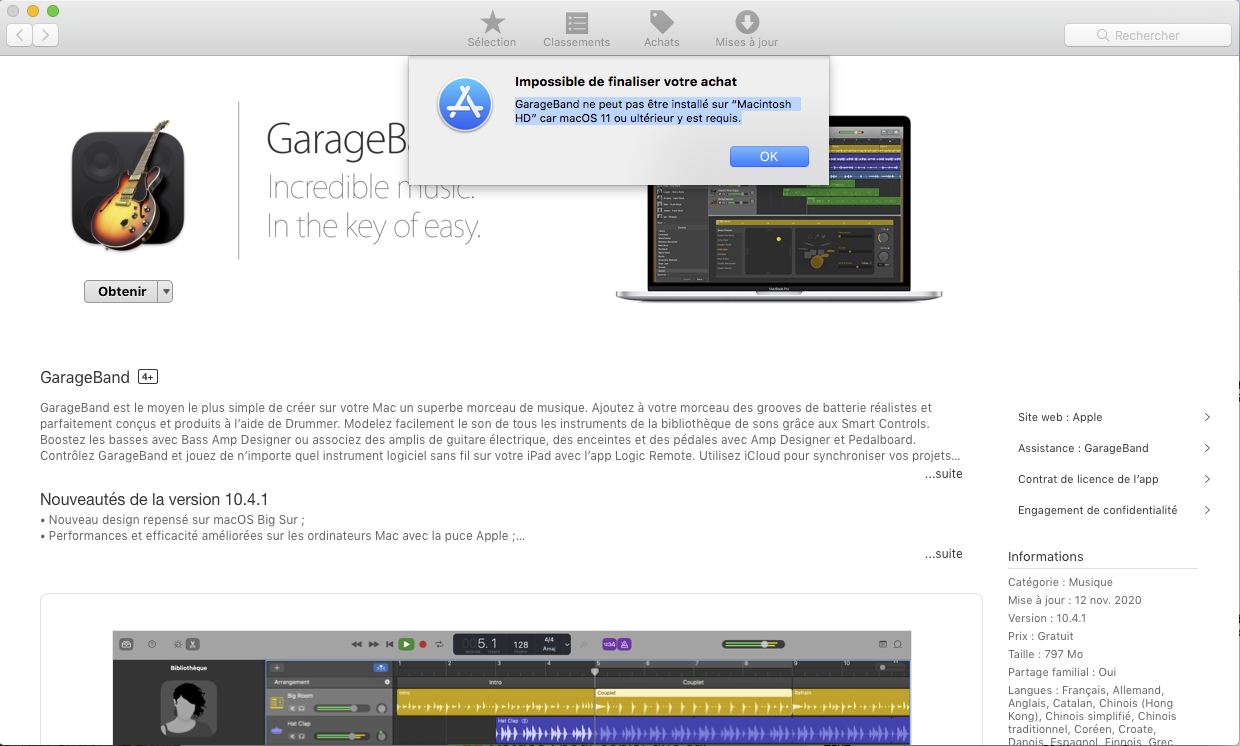
Task: Open the Achats tag tab
Action: pyautogui.click(x=661, y=29)
